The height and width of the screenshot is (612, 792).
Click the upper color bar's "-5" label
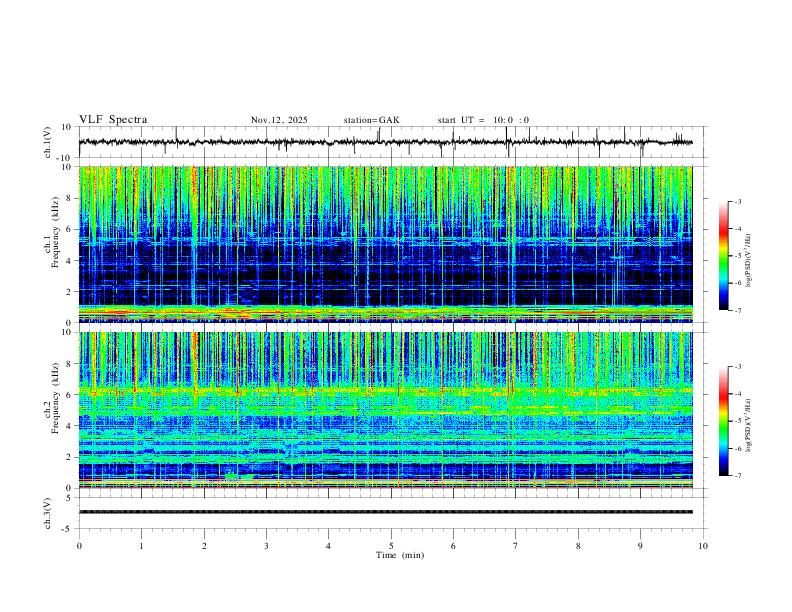pyautogui.click(x=737, y=256)
